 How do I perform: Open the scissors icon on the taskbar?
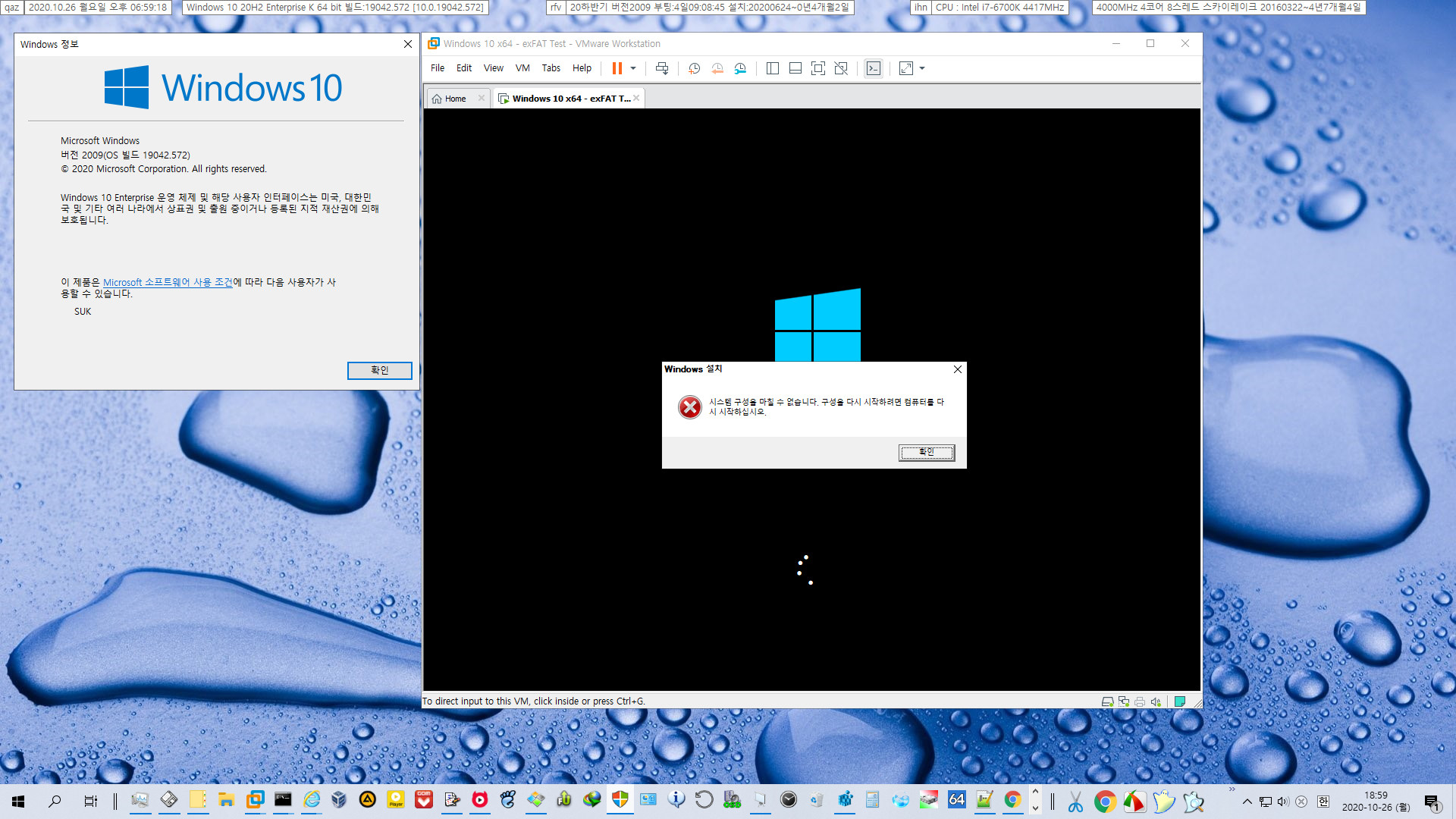1075,801
